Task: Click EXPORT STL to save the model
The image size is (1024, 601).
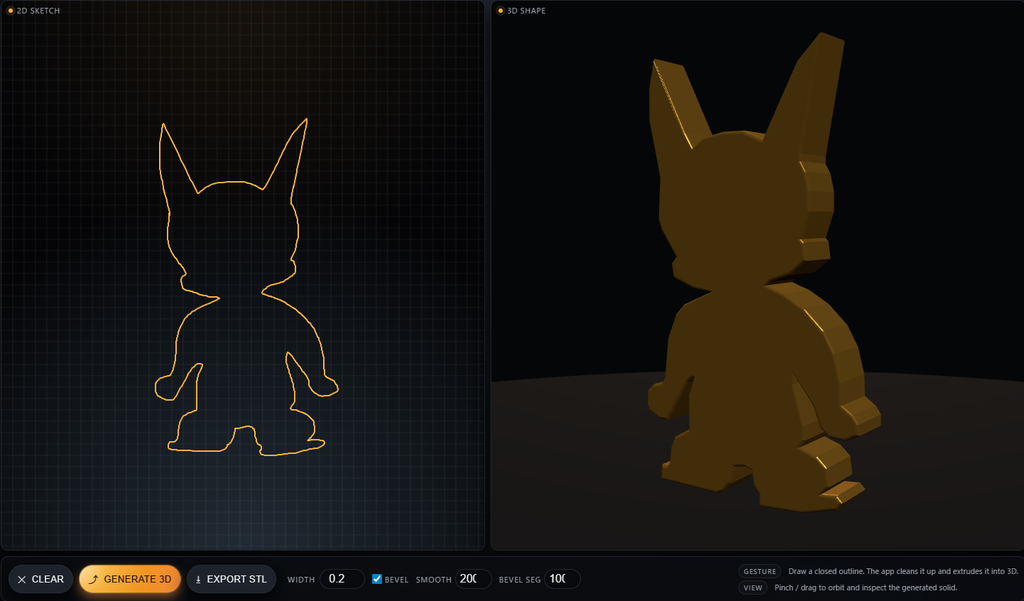Action: coord(231,579)
